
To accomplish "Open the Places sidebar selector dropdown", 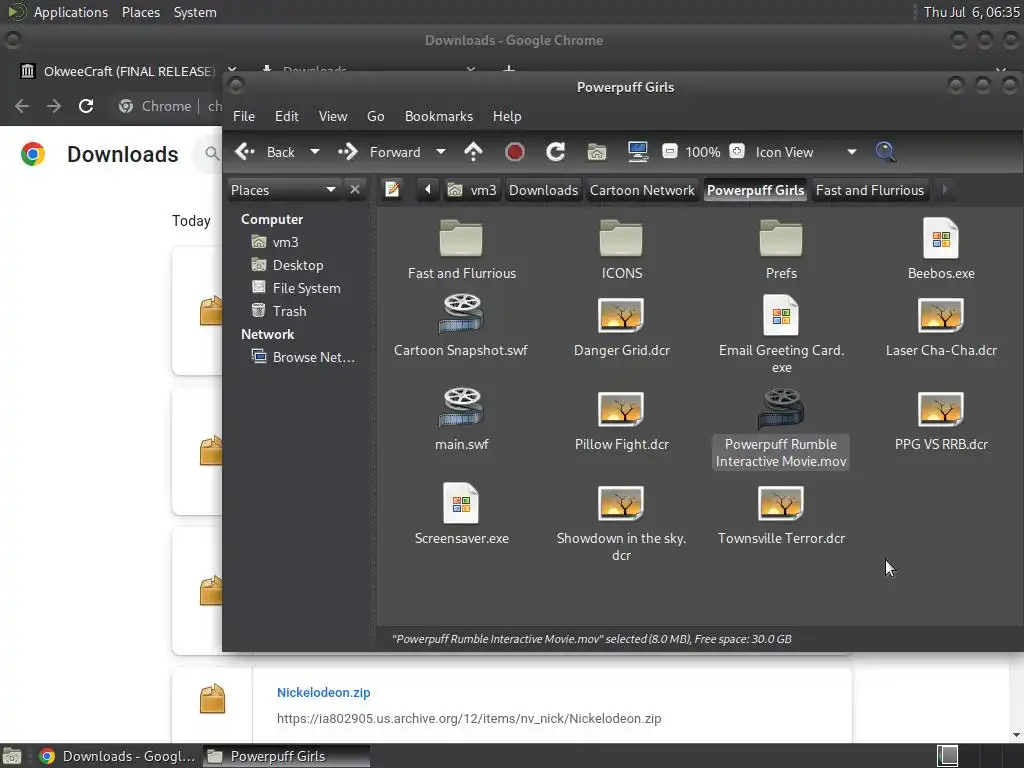I will pos(283,190).
